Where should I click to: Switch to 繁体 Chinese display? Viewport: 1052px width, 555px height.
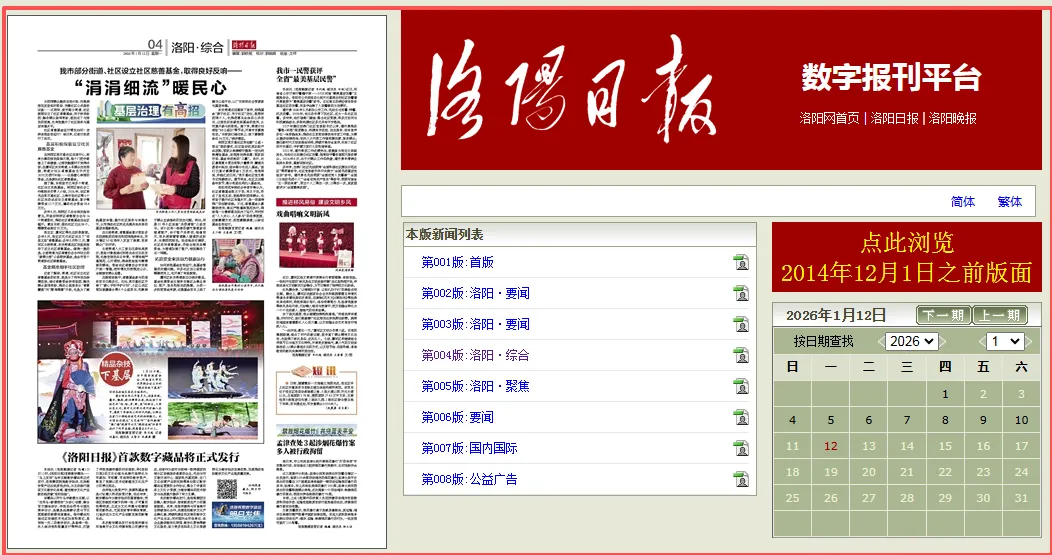coord(1010,201)
